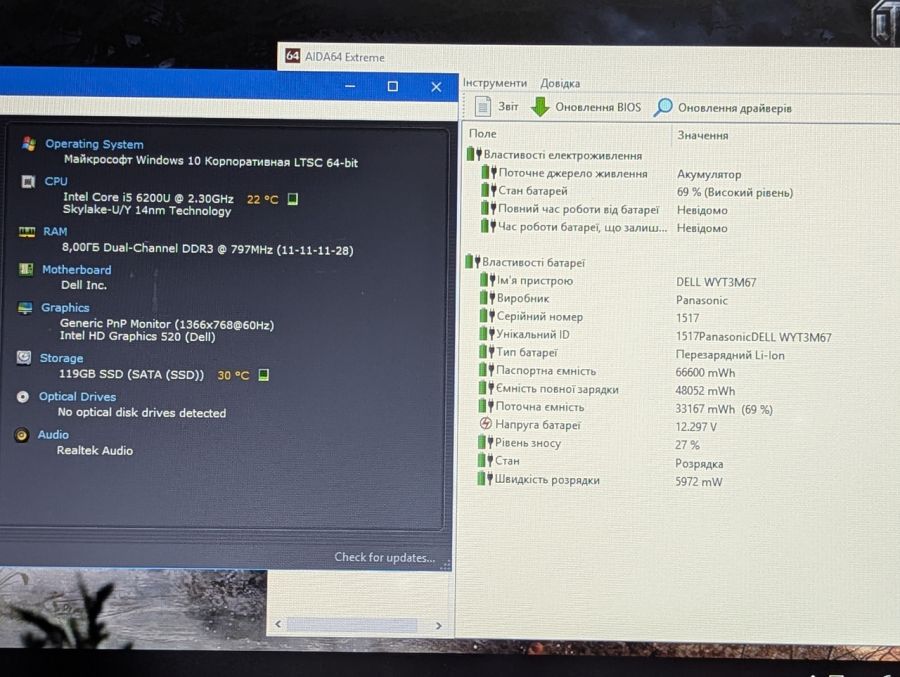The image size is (900, 677).
Task: Select the Поточне джерело живлення row
Action: tap(612, 173)
